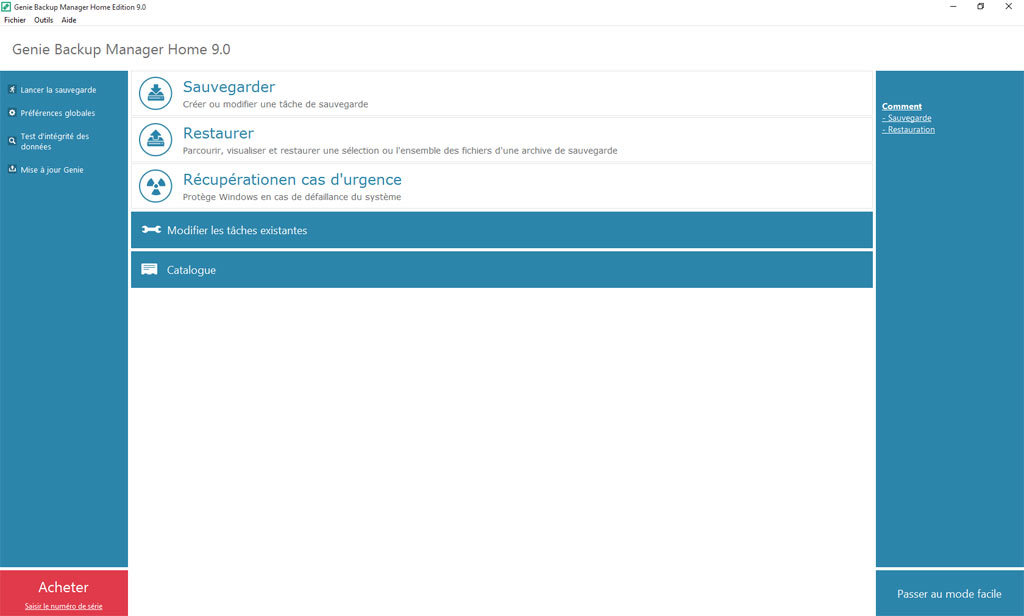Open Récupération en cas d'urgence

tap(292, 180)
